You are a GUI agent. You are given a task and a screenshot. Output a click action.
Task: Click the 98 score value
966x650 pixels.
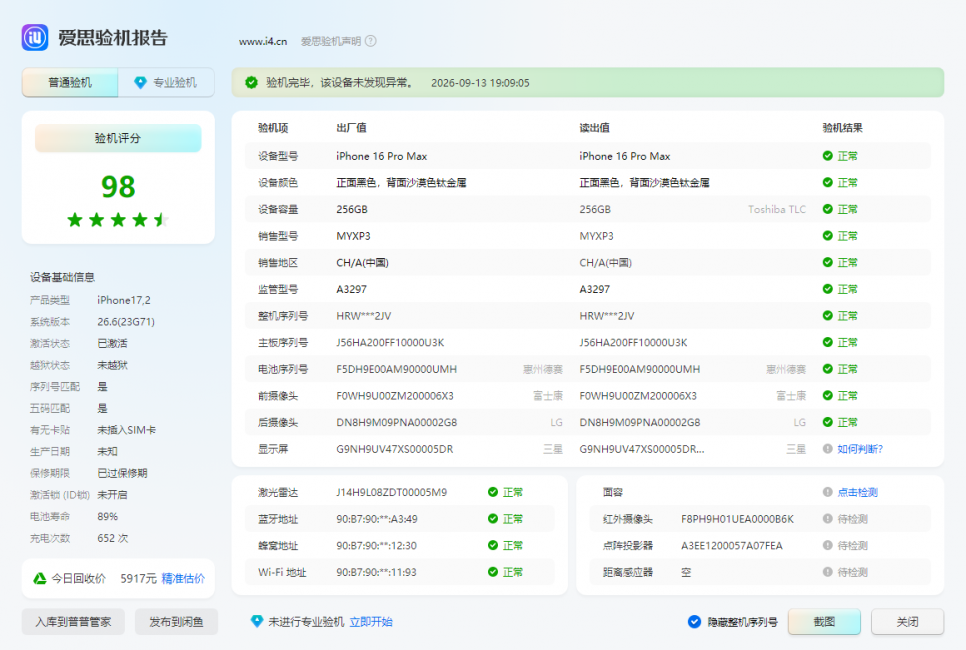click(x=118, y=187)
